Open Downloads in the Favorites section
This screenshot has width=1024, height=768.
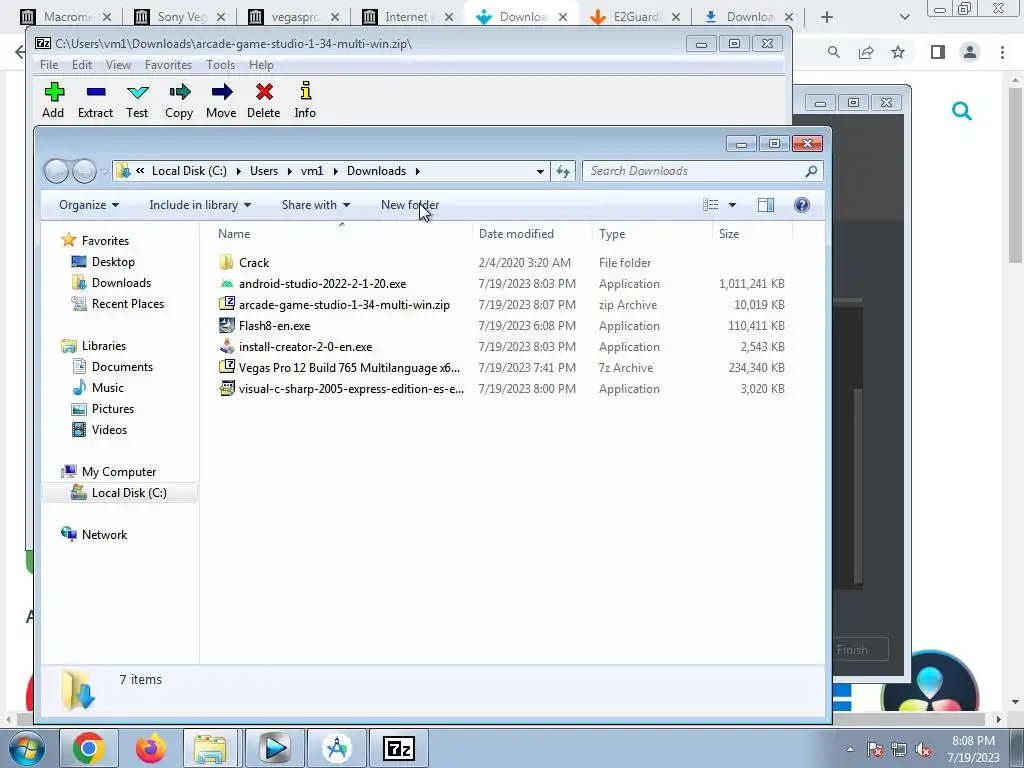click(x=121, y=283)
